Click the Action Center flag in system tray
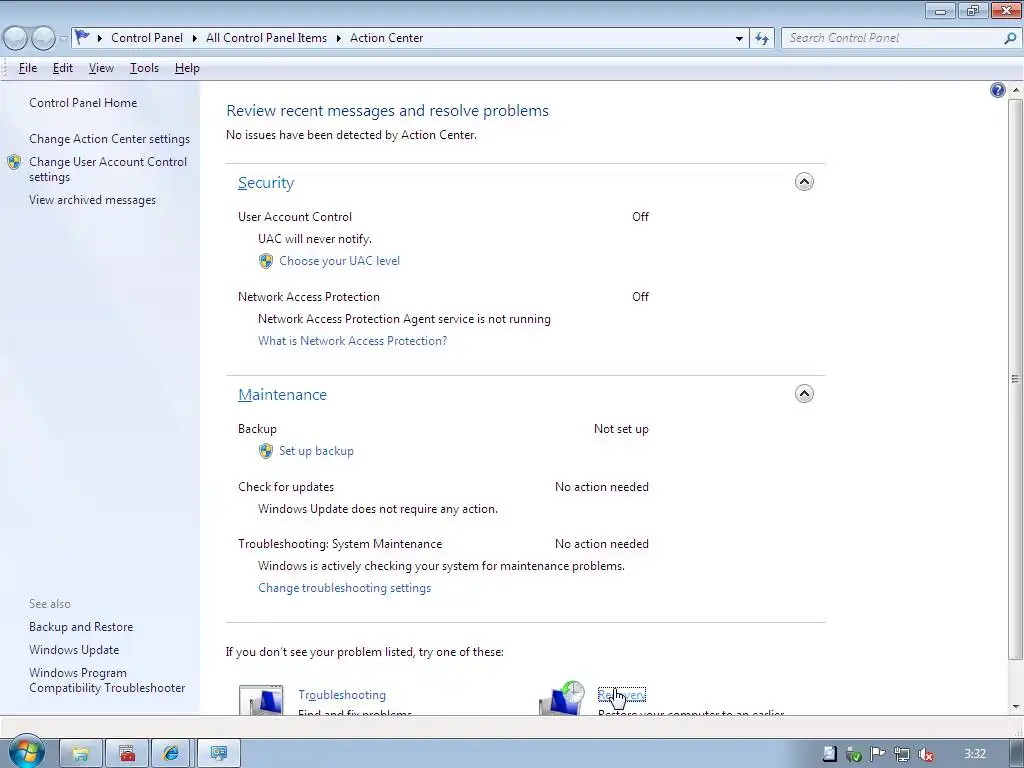1024x768 pixels. click(x=878, y=754)
